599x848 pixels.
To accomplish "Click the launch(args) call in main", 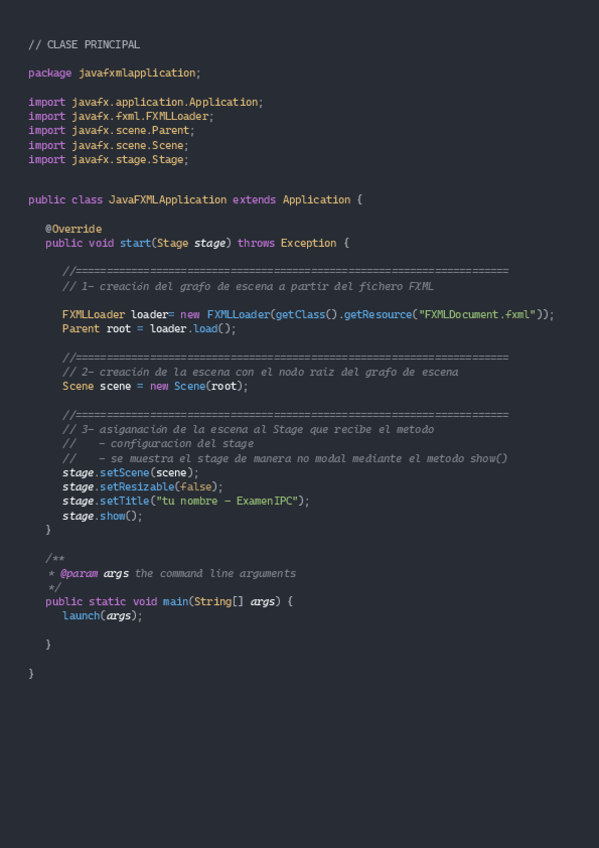I will 100,616.
